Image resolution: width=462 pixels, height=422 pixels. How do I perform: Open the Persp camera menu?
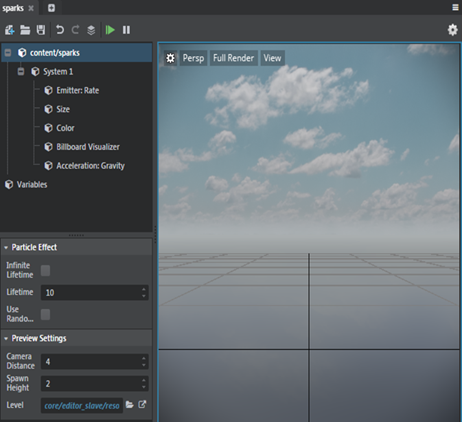pyautogui.click(x=193, y=58)
